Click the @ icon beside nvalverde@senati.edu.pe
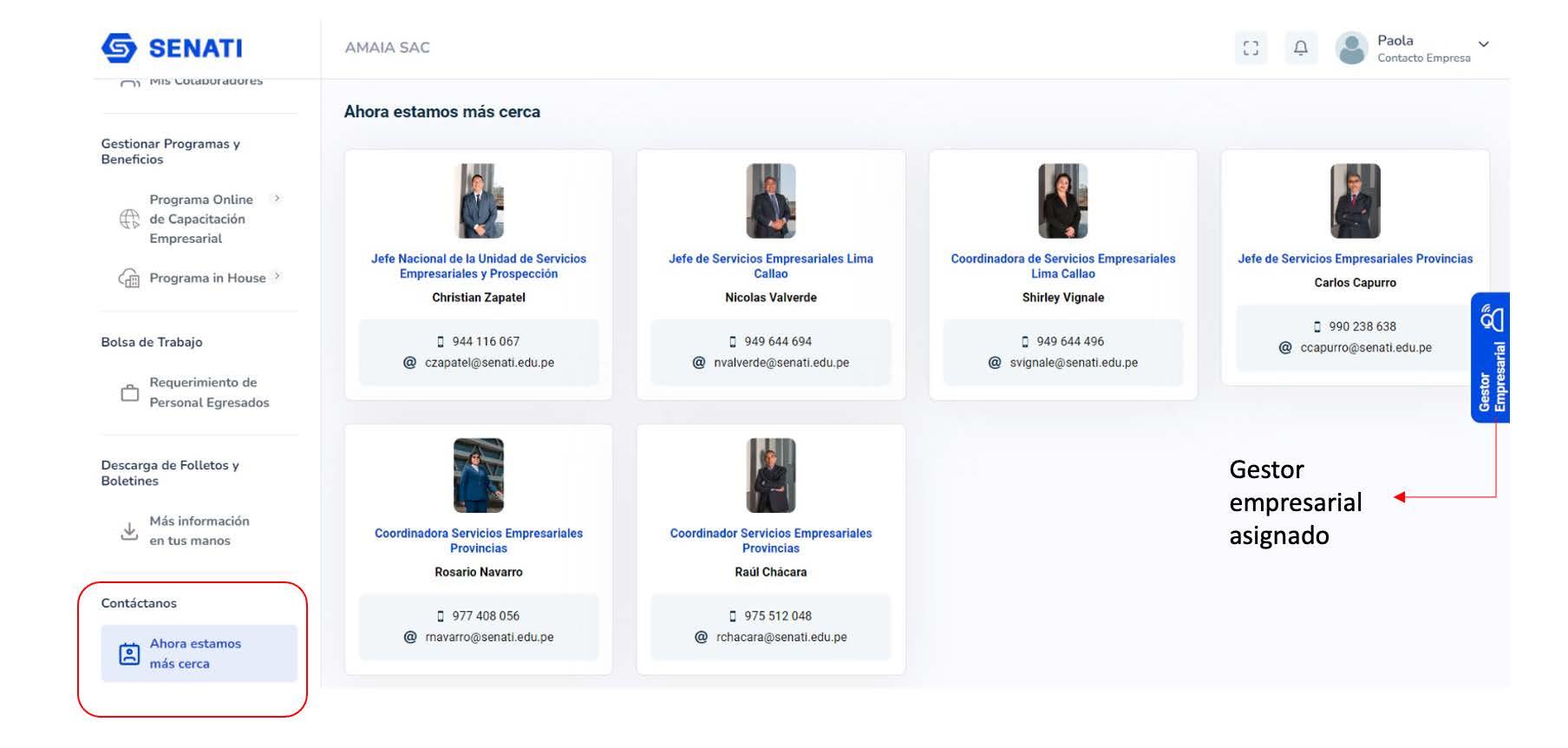The height and width of the screenshot is (748, 1568). point(699,363)
